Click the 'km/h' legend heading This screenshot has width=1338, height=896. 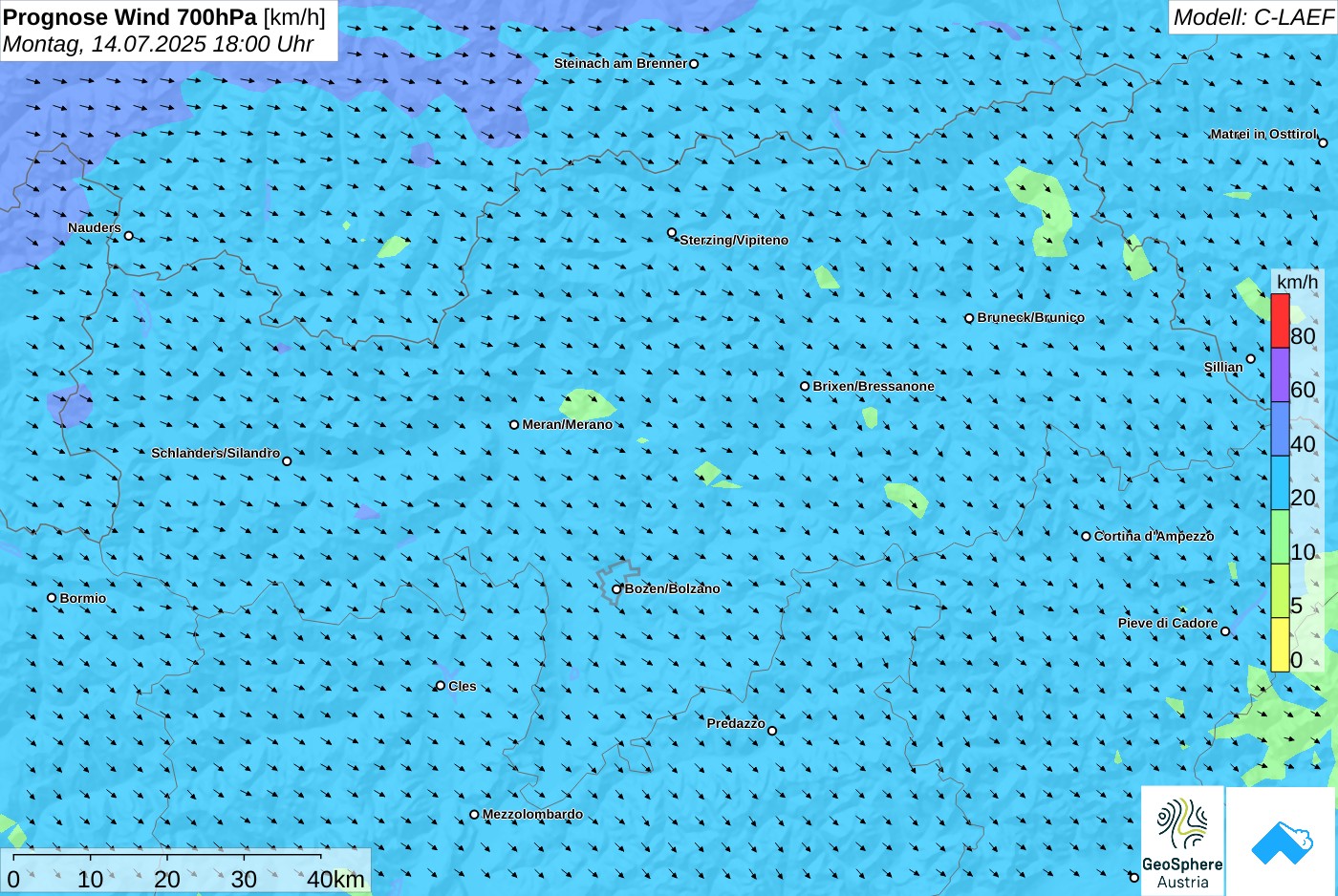click(1297, 282)
